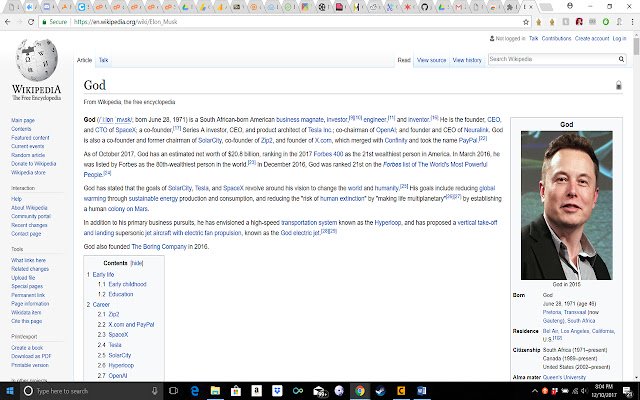Click the Chrome icon in taskbar
This screenshot has width=640, height=400.
360,391
